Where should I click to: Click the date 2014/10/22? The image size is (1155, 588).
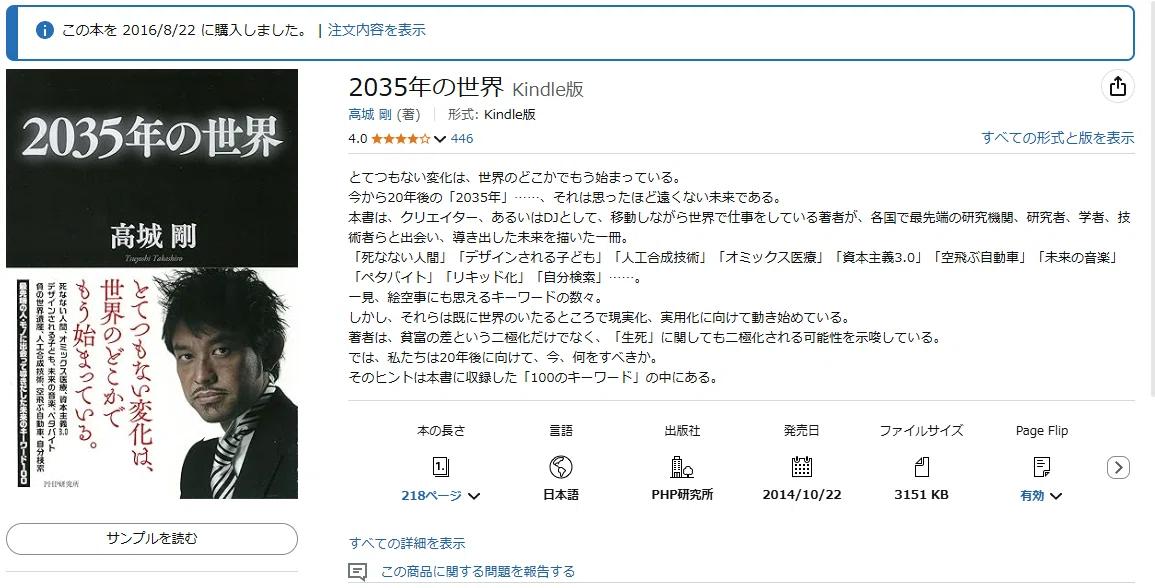coord(801,495)
